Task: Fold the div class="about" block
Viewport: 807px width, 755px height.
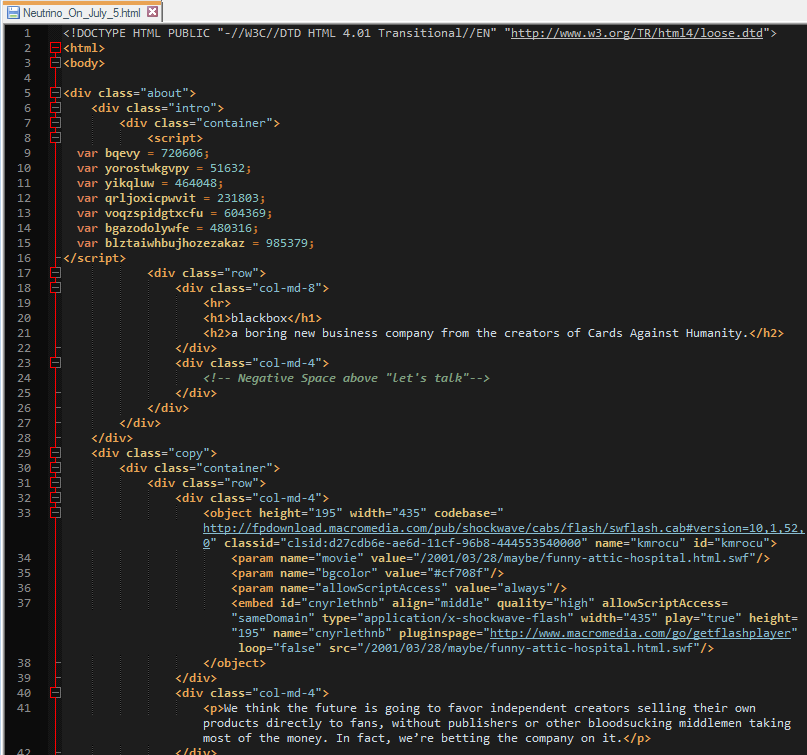Action: point(56,93)
